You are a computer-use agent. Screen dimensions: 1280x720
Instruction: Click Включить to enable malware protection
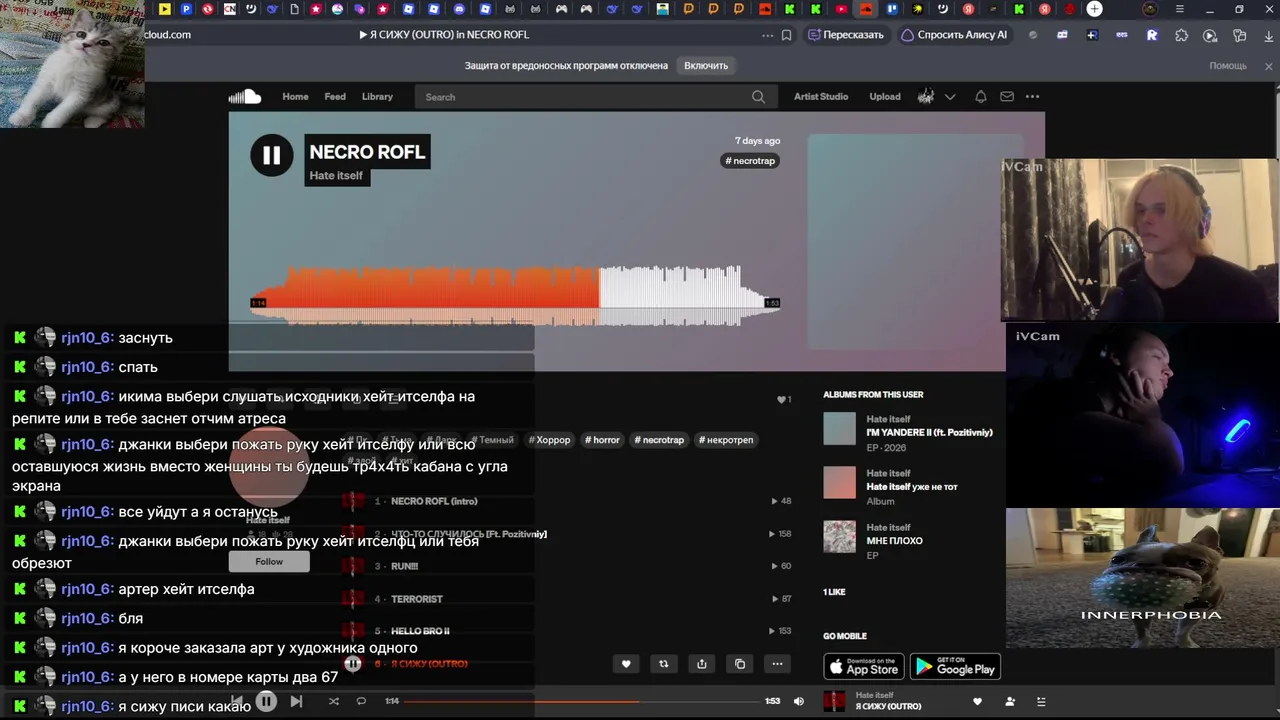click(706, 66)
